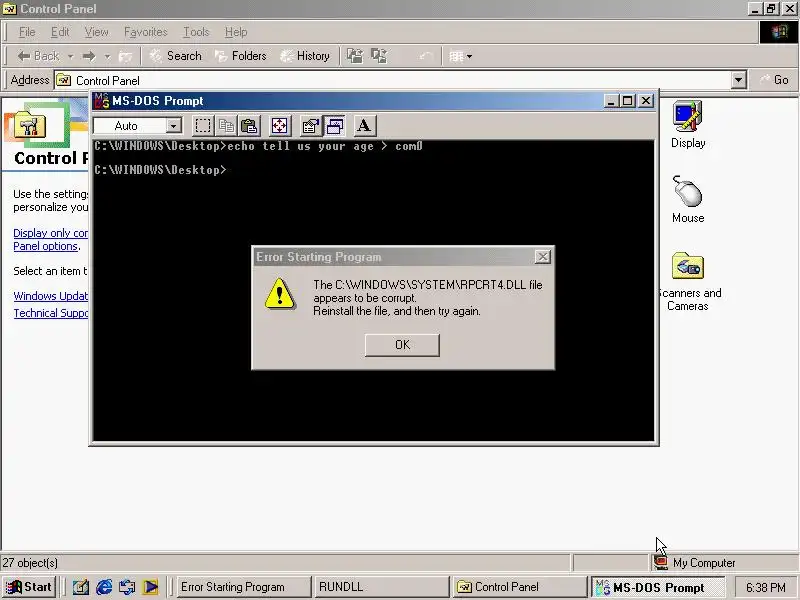Click the MS-DOS Prompt title bar icon
The width and height of the screenshot is (800, 600).
(102, 101)
